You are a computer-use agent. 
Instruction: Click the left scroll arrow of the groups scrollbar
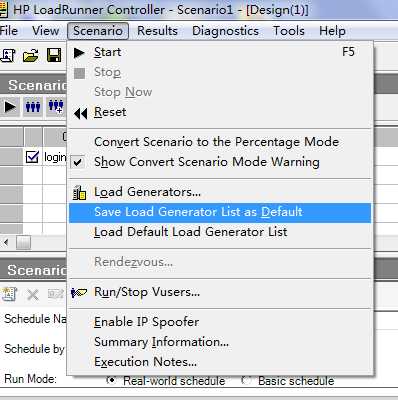click(x=6, y=243)
